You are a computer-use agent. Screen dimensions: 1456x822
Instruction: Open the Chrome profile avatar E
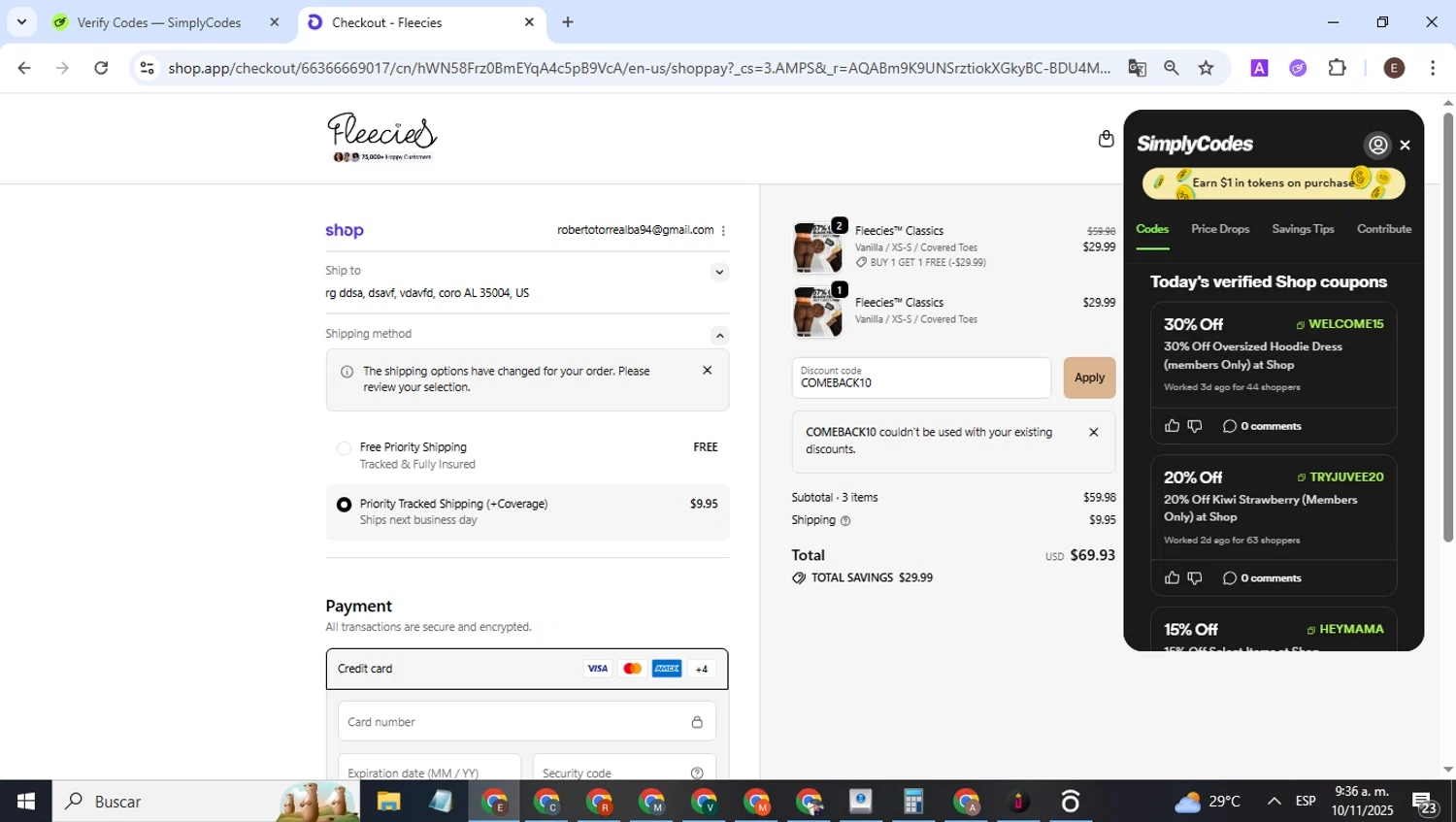(1394, 68)
